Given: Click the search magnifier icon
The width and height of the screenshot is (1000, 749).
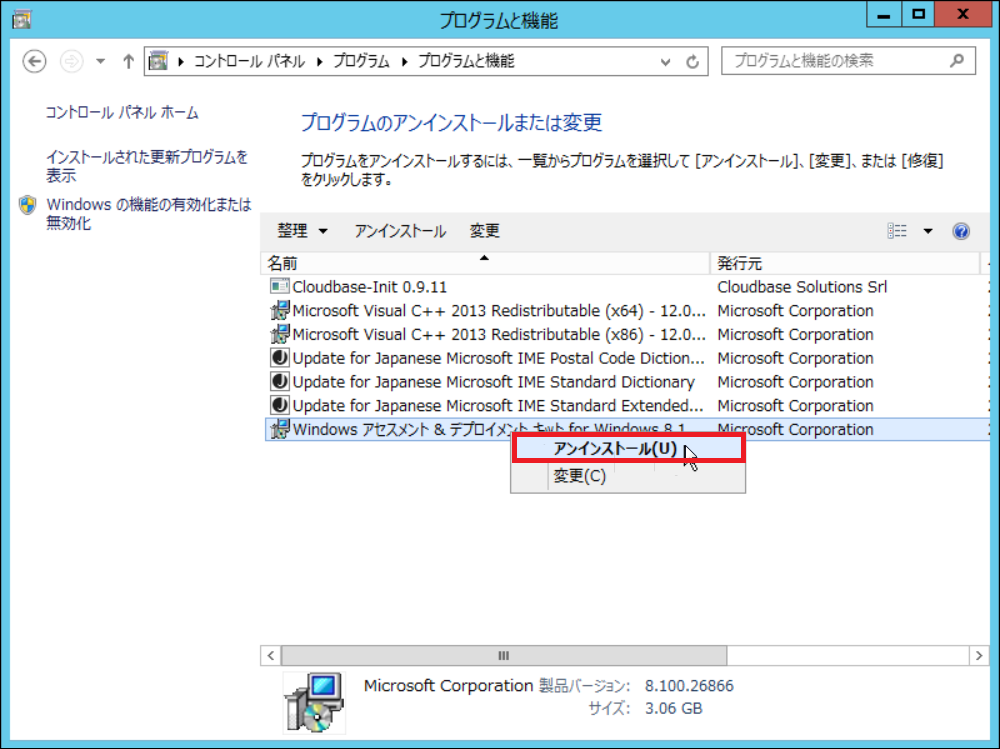Looking at the screenshot, I should (x=957, y=61).
